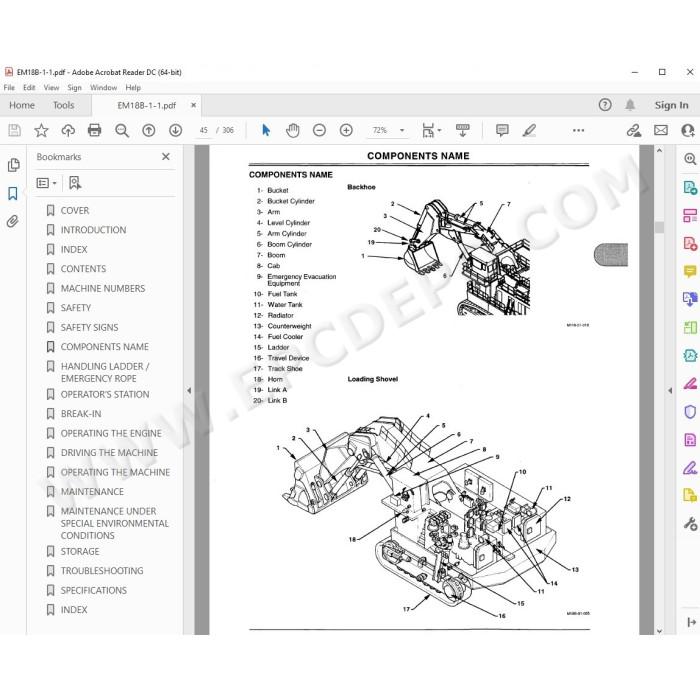Go to next page arrow
Viewport: 700px width, 700px height.
[175, 130]
